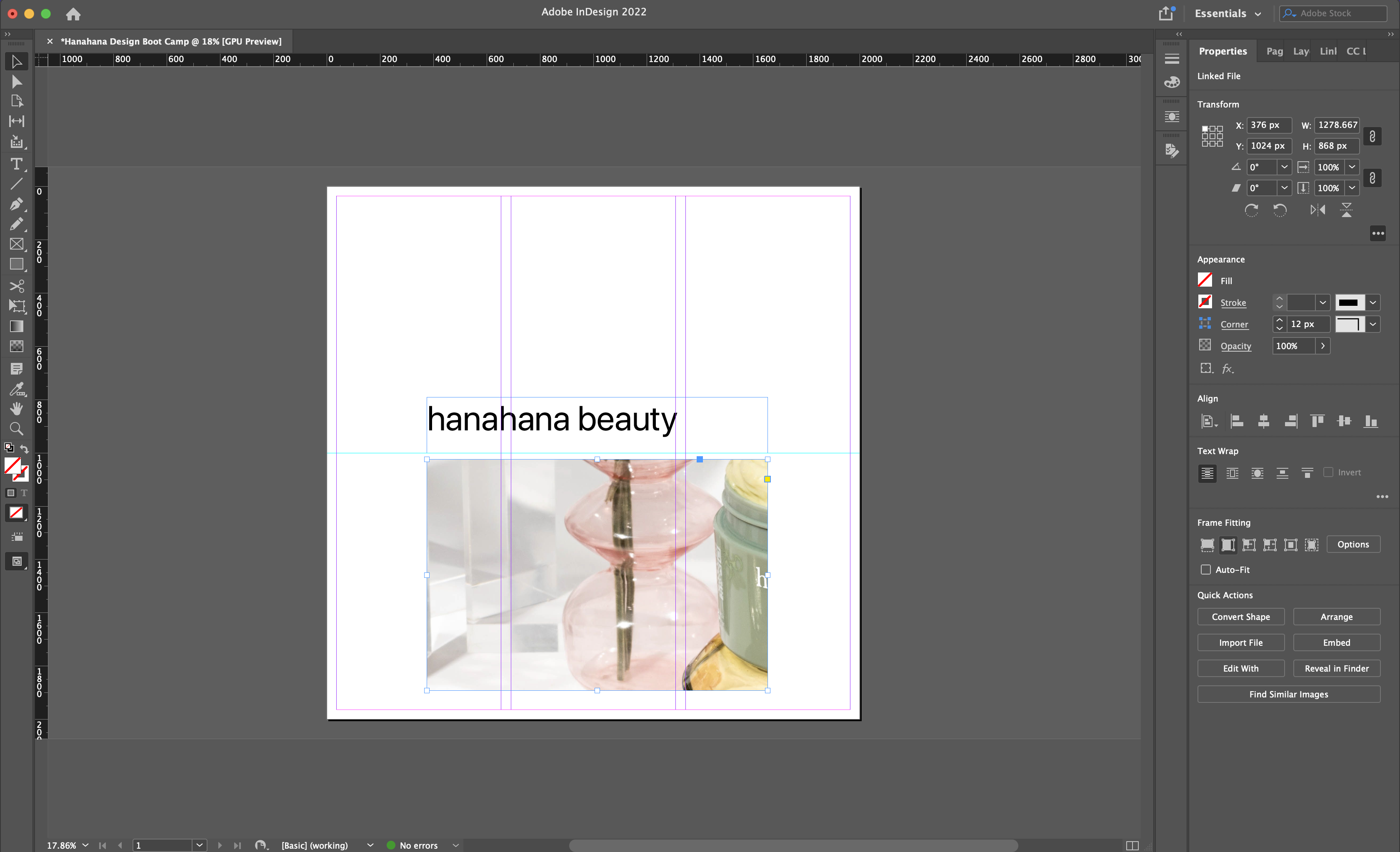This screenshot has width=1400, height=852.
Task: Switch to the Links panel tab
Action: click(x=1327, y=51)
